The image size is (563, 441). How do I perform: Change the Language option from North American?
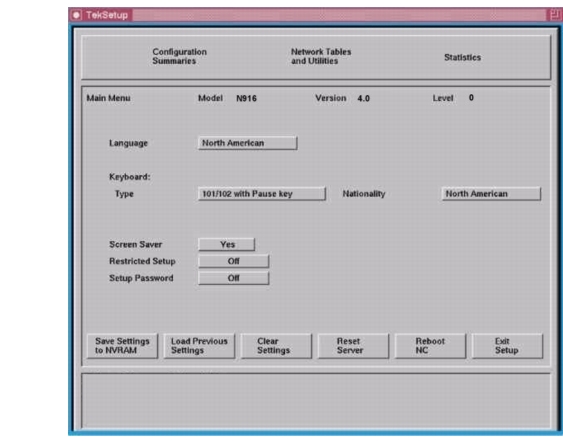[x=247, y=143]
